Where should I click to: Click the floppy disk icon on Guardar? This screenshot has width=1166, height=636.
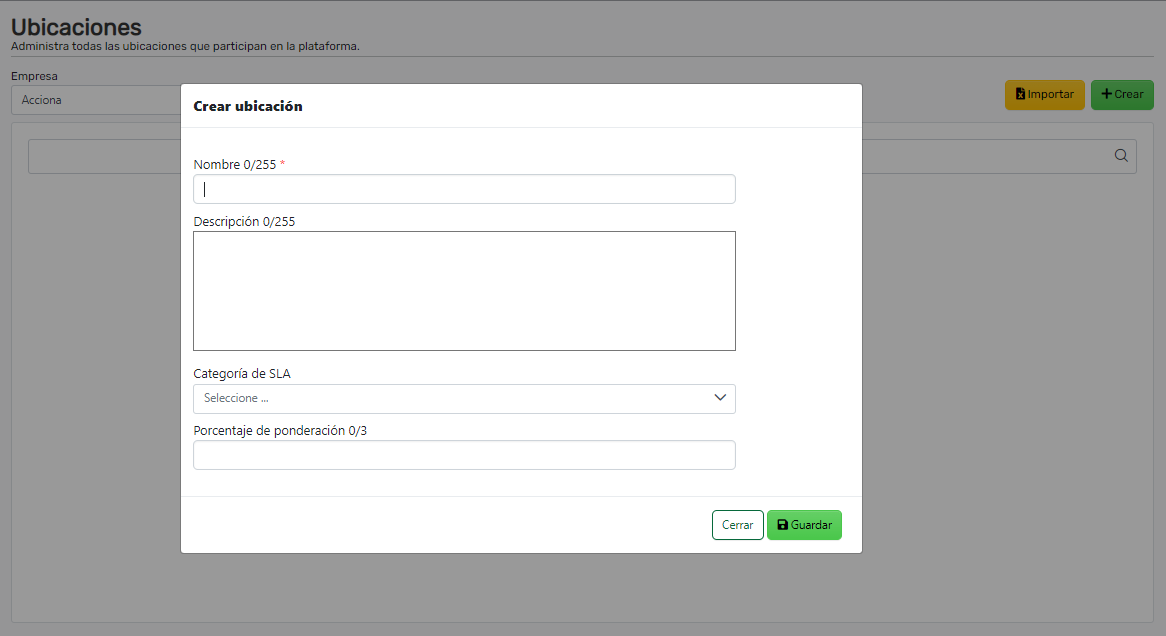(782, 525)
